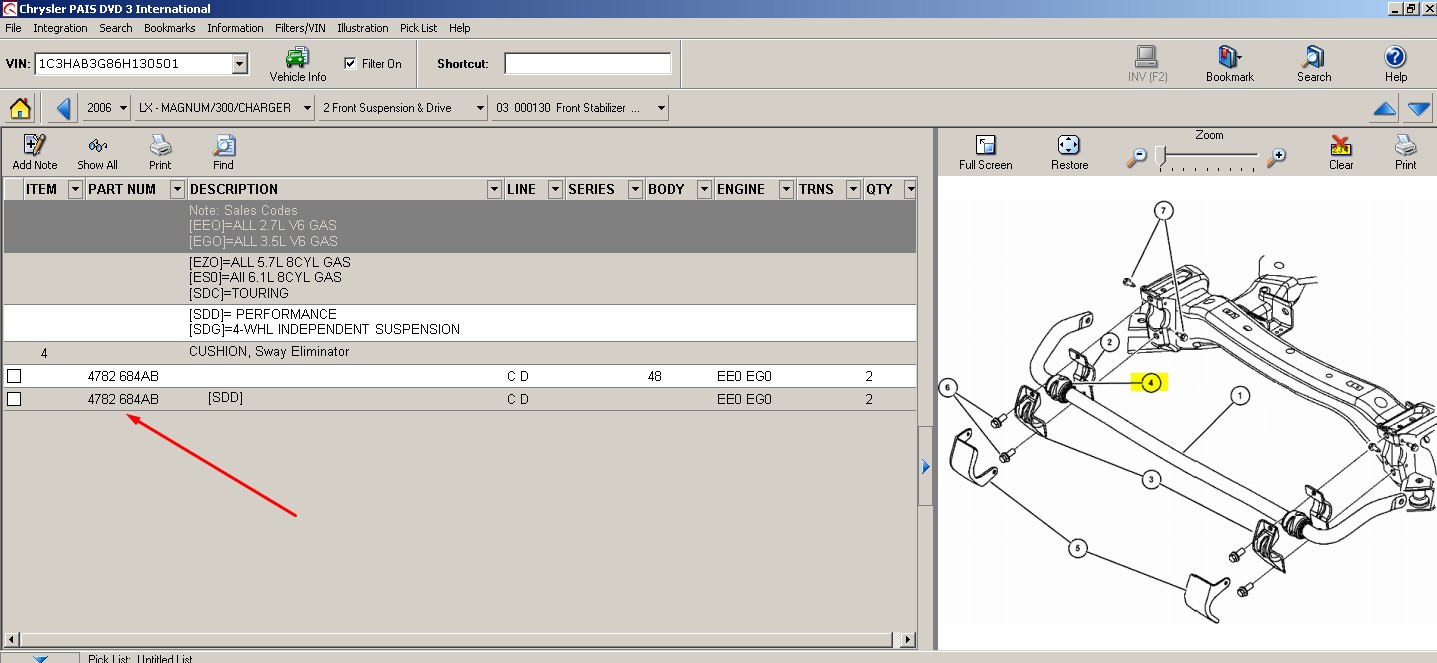
Task: Go back with the blue left arrow
Action: (x=64, y=107)
